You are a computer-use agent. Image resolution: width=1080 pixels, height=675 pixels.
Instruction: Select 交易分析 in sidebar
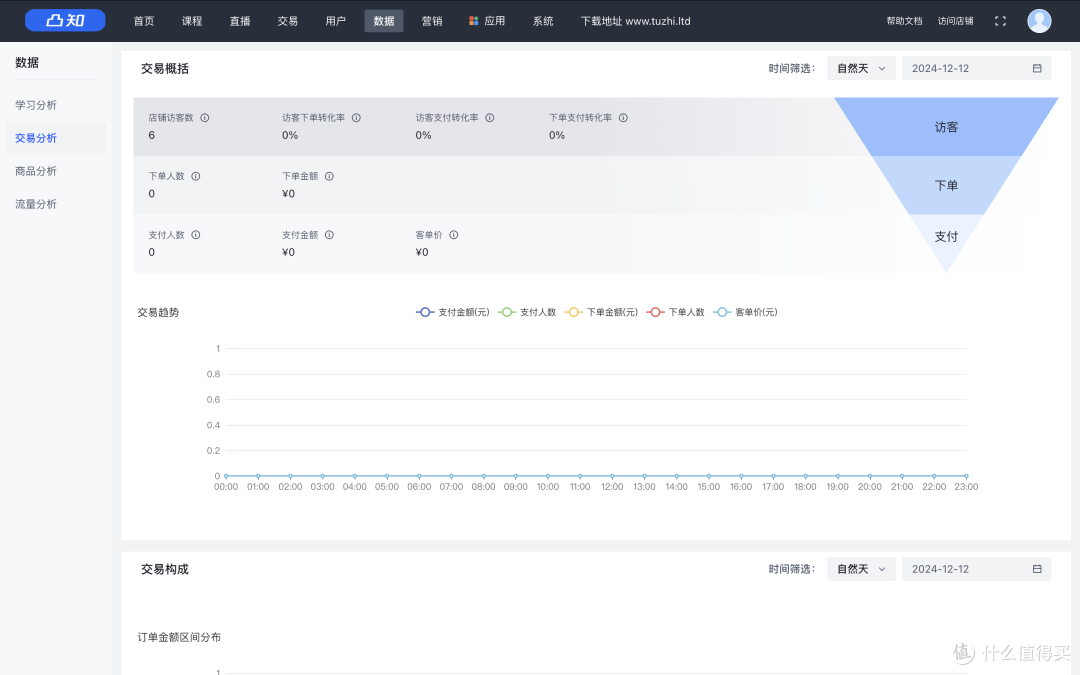(56, 138)
